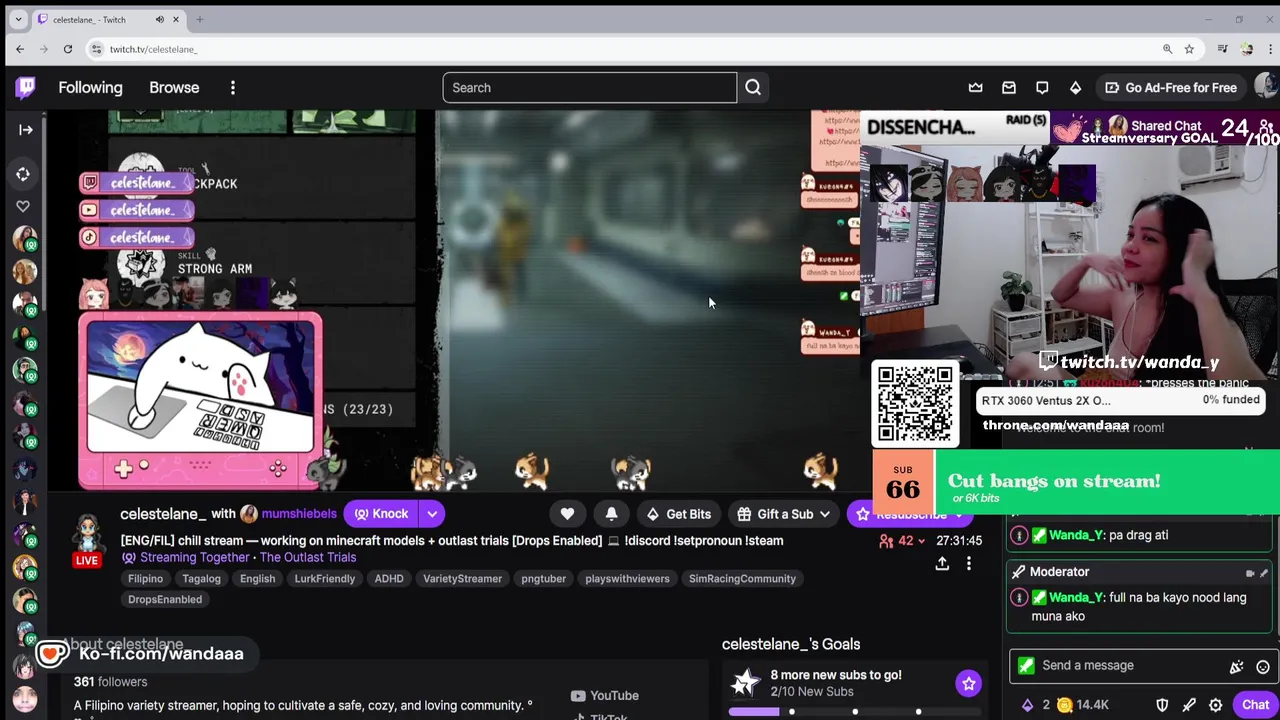
Task: Select the English tag
Action: tap(257, 579)
